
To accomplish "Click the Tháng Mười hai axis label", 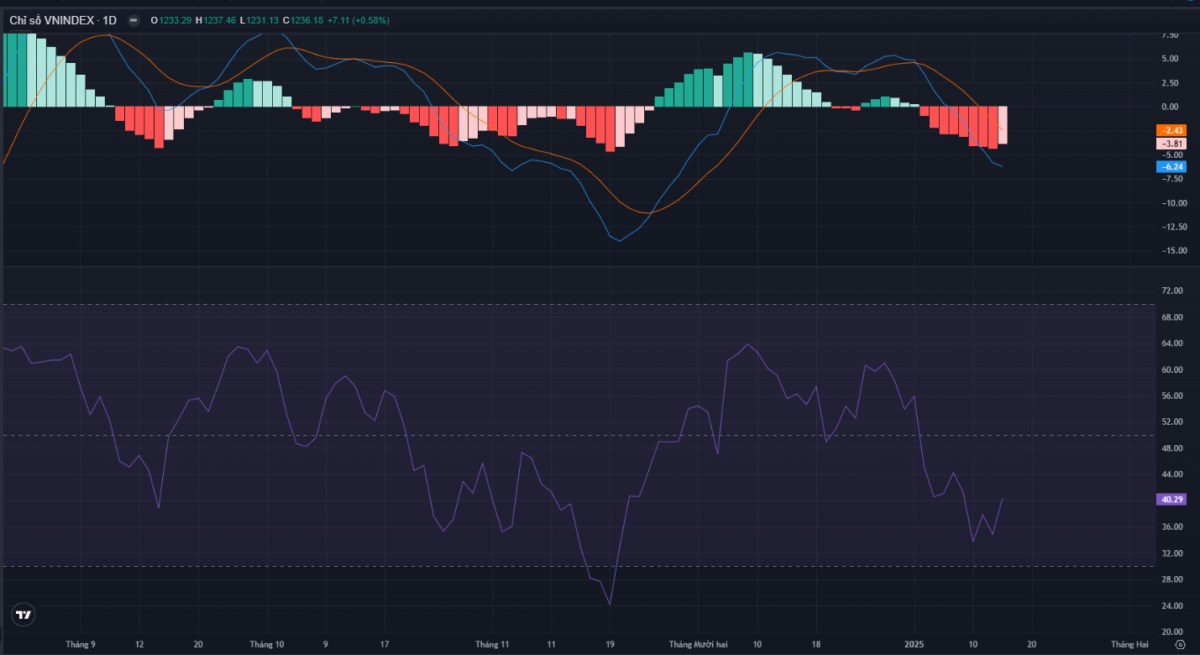I will pos(698,645).
